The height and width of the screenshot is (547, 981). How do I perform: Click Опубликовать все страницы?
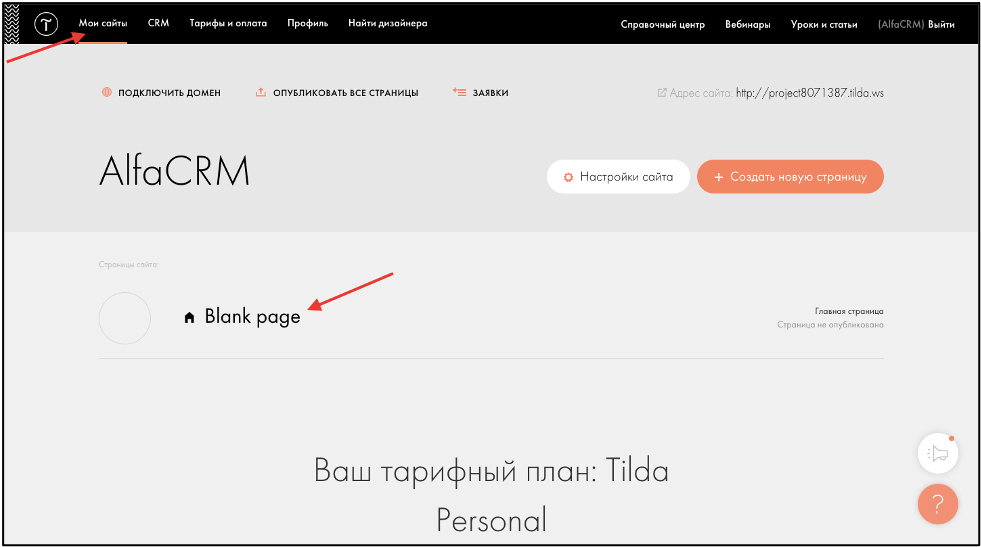(x=345, y=93)
